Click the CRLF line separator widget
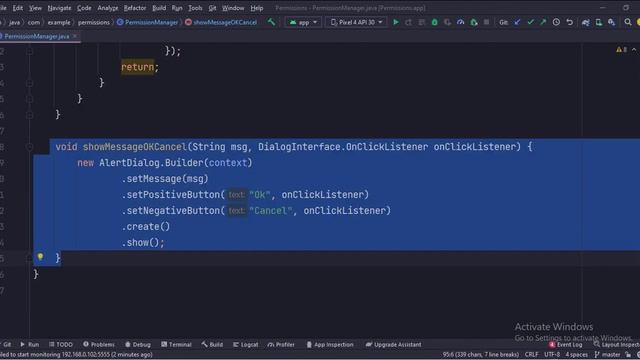The width and height of the screenshot is (640, 360). coord(531,355)
